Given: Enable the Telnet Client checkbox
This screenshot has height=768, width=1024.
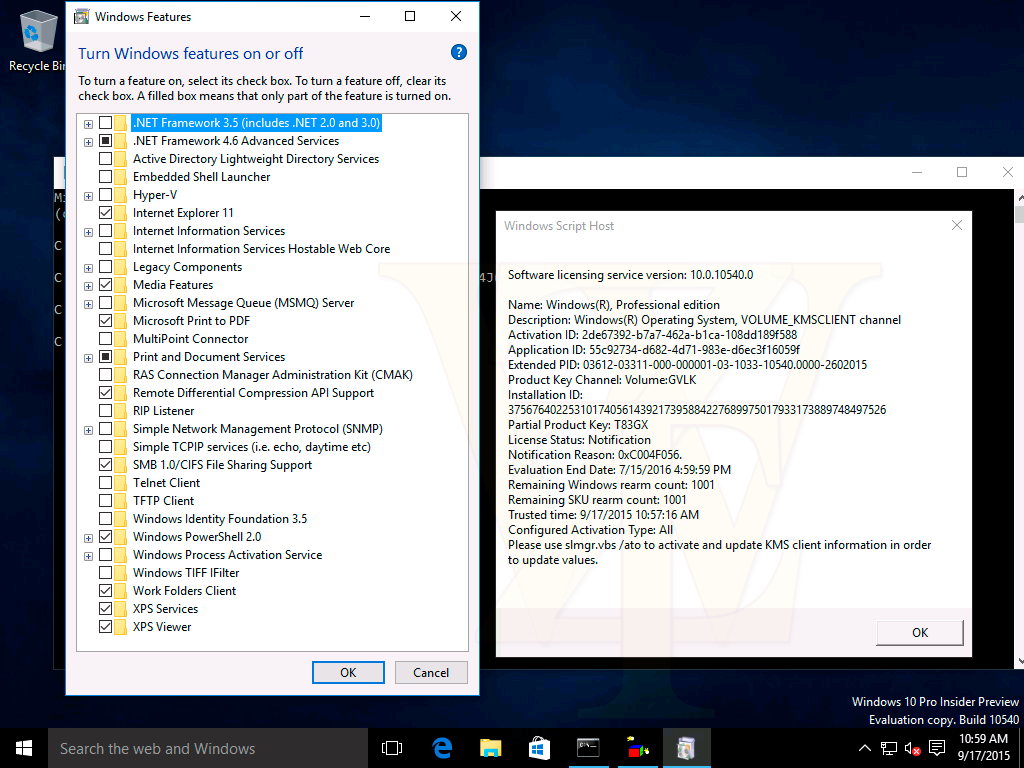Looking at the screenshot, I should (105, 483).
